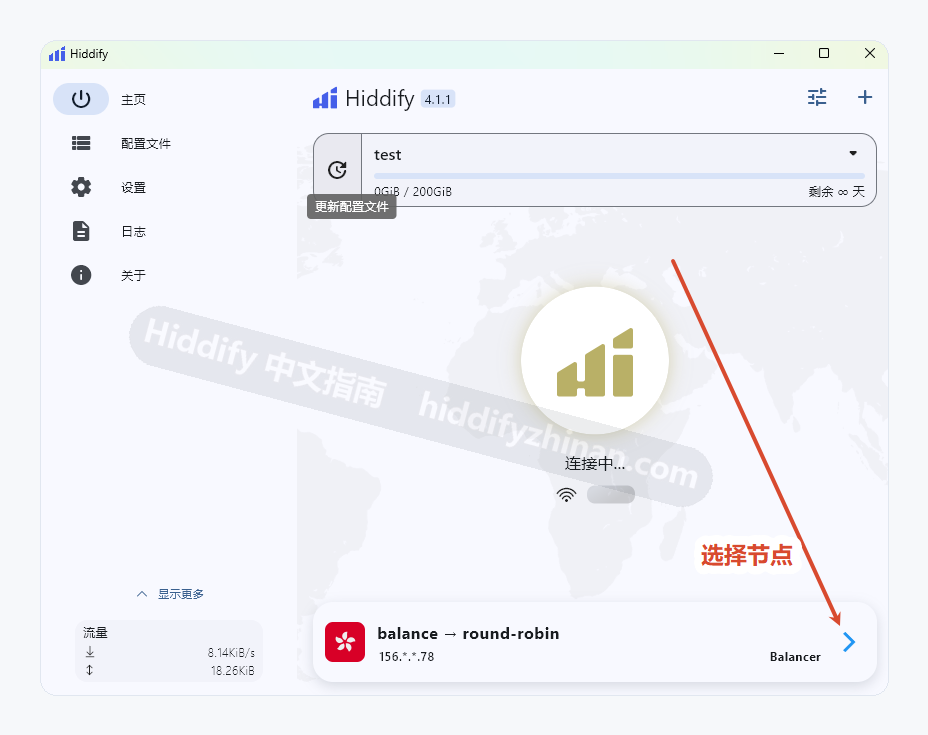Click the document icon beside 日志
928x735 pixels.
coord(81,231)
